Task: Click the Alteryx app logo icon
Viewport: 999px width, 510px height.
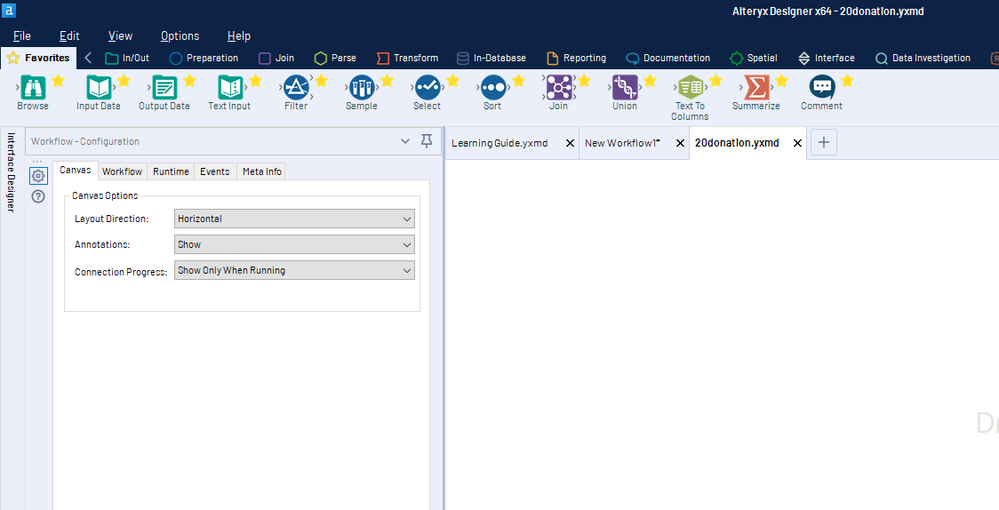Action: [x=9, y=11]
